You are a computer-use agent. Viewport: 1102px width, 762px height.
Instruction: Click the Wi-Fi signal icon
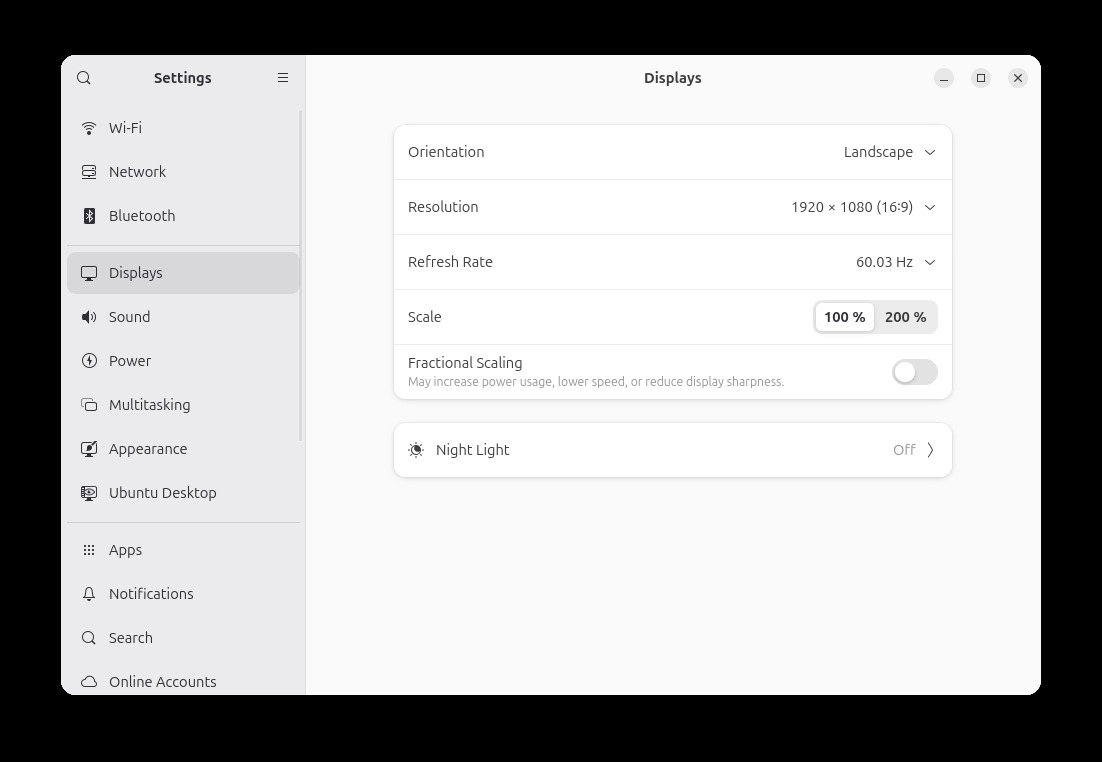[x=89, y=128]
